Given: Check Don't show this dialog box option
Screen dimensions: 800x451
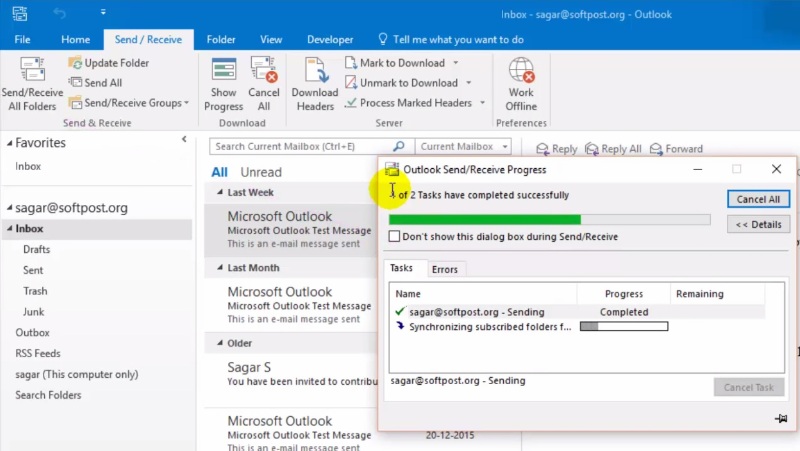Looking at the screenshot, I should [x=394, y=236].
